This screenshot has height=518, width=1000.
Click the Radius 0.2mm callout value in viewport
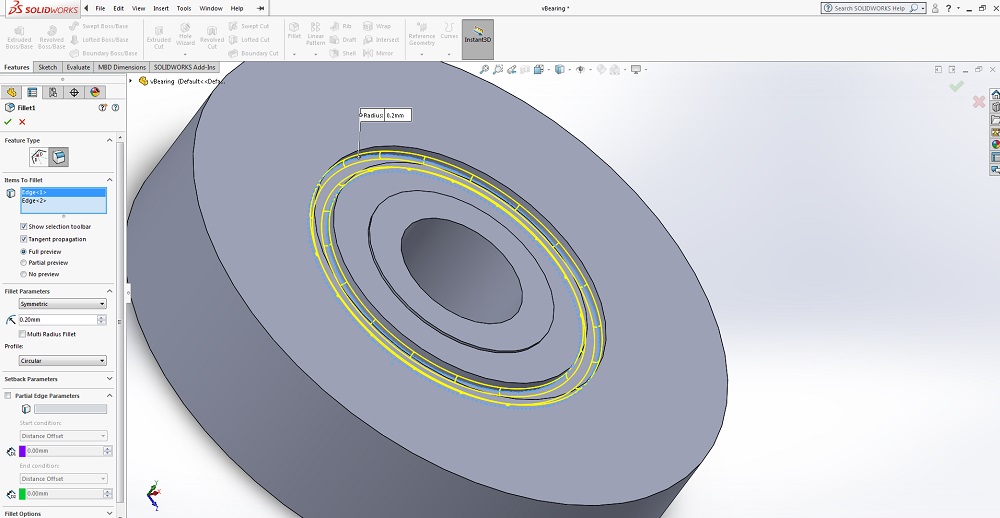[x=397, y=115]
